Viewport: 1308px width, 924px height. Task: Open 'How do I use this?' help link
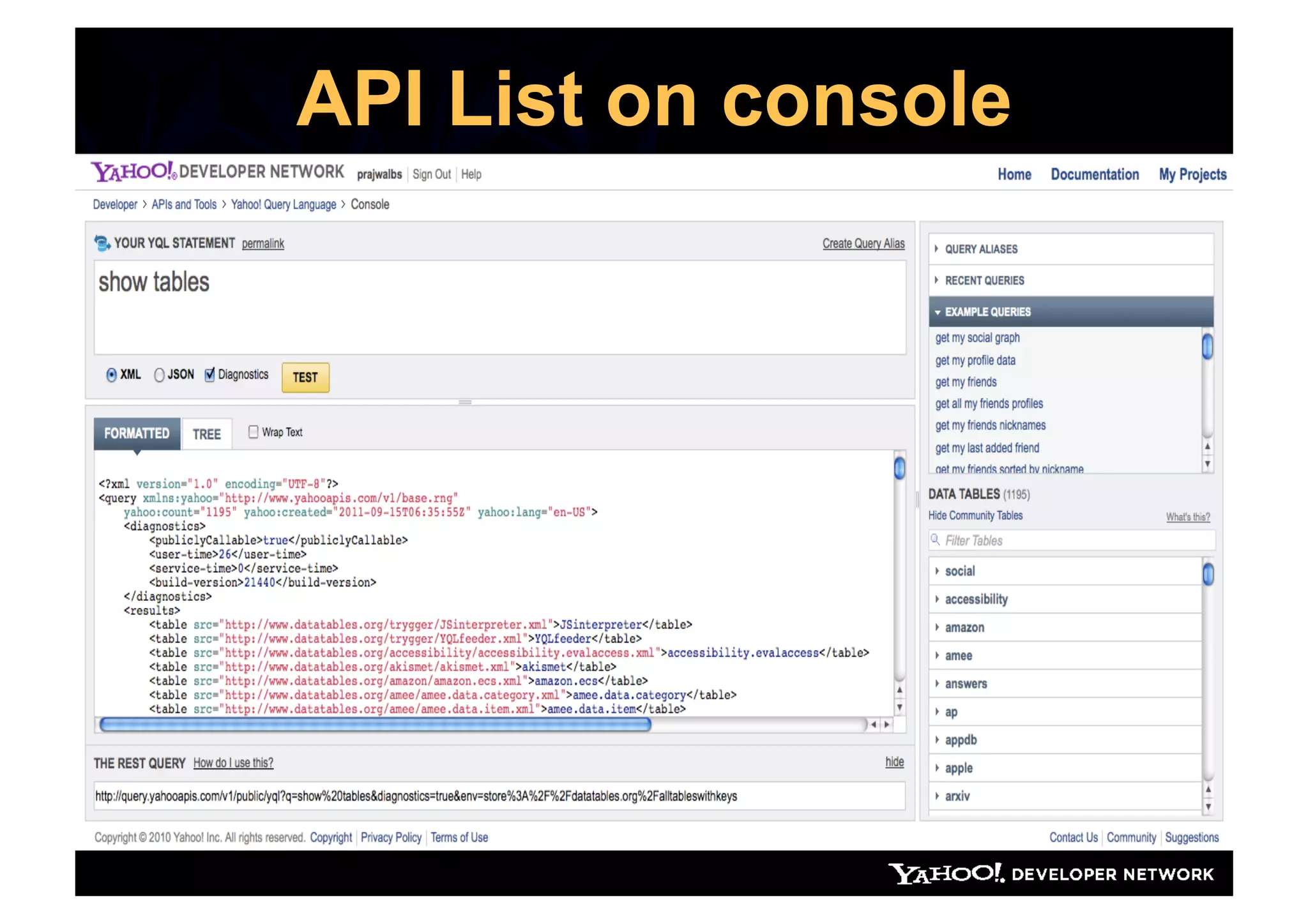pos(233,762)
